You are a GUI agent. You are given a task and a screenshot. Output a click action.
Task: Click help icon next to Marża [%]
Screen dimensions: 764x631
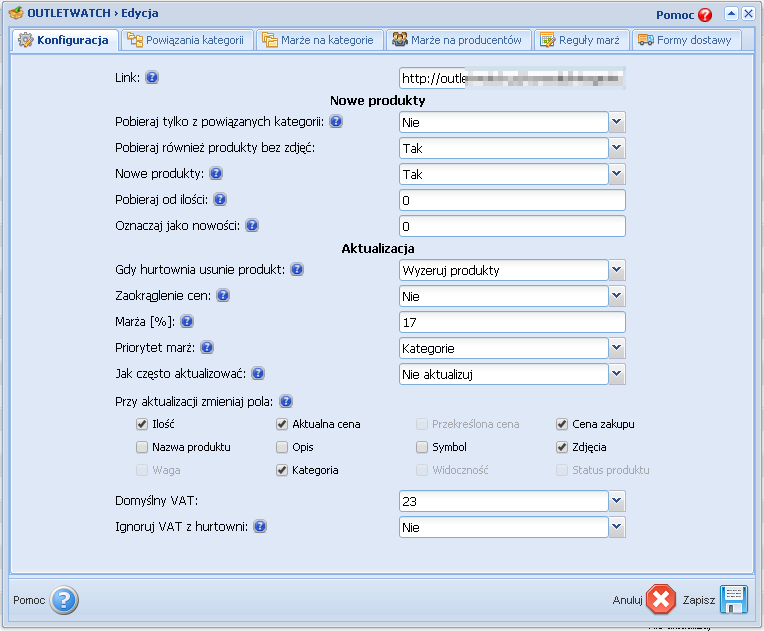pyautogui.click(x=187, y=322)
